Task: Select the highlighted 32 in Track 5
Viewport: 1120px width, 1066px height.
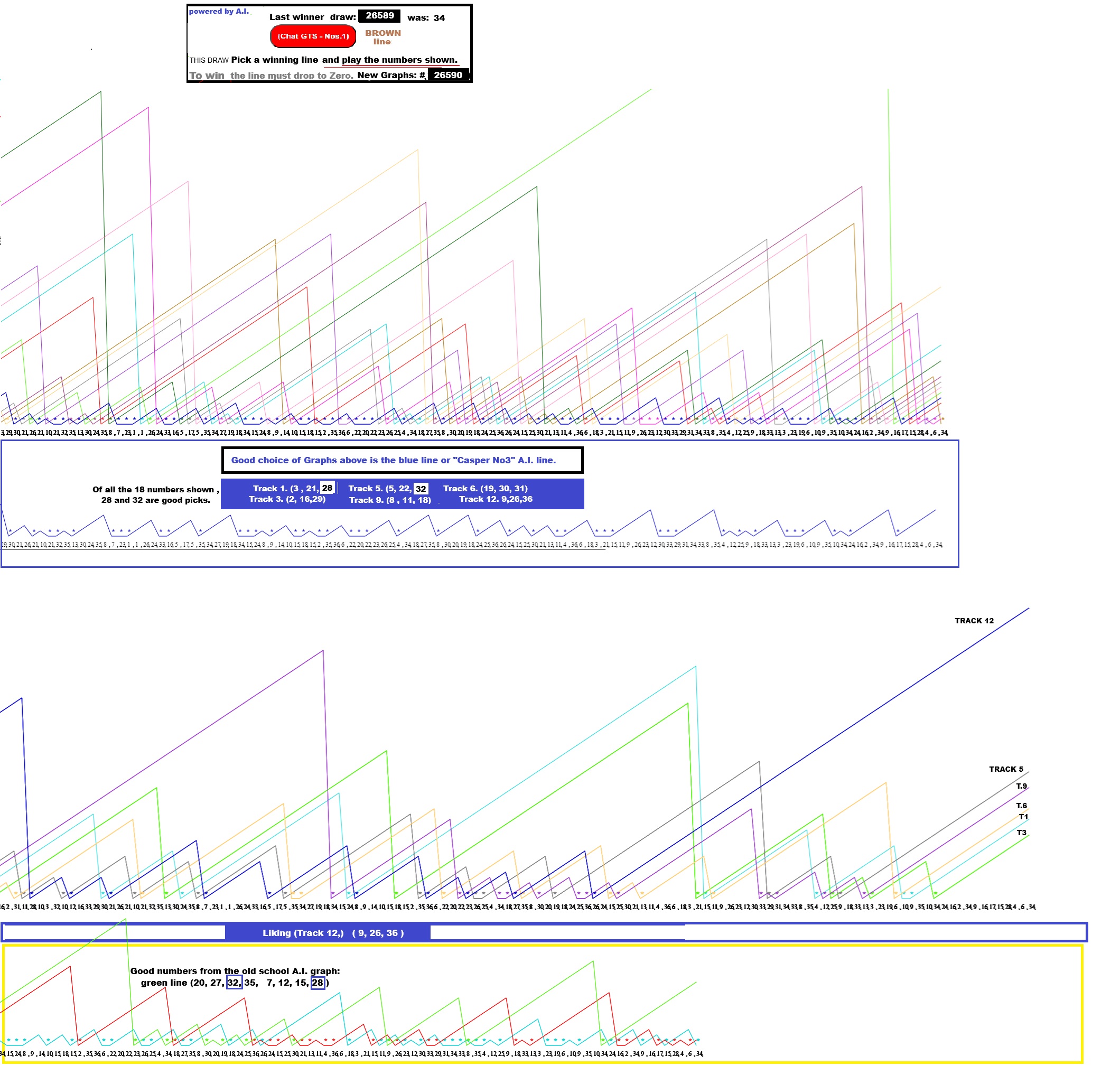Action: point(421,489)
